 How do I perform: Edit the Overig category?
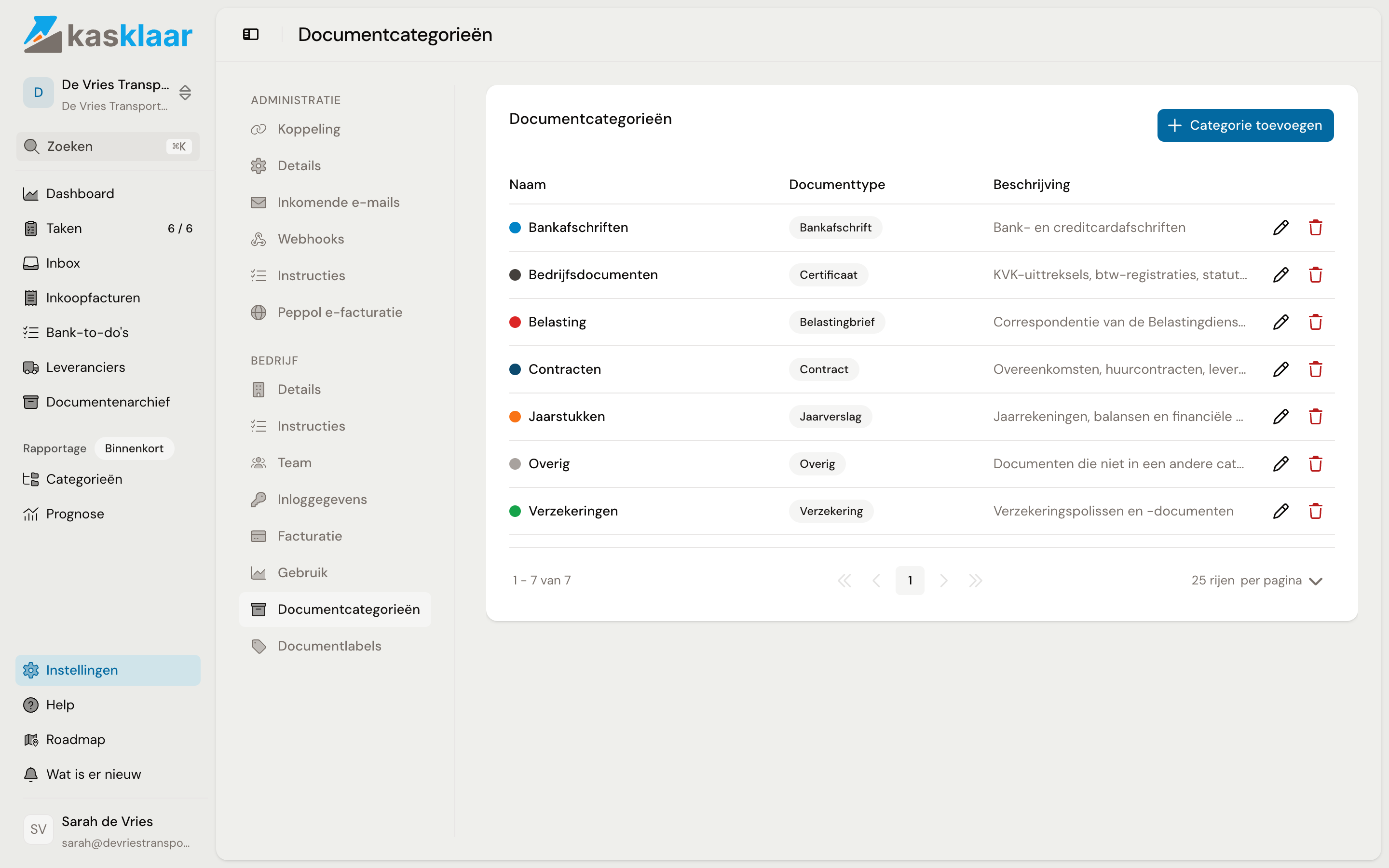[x=1280, y=464]
